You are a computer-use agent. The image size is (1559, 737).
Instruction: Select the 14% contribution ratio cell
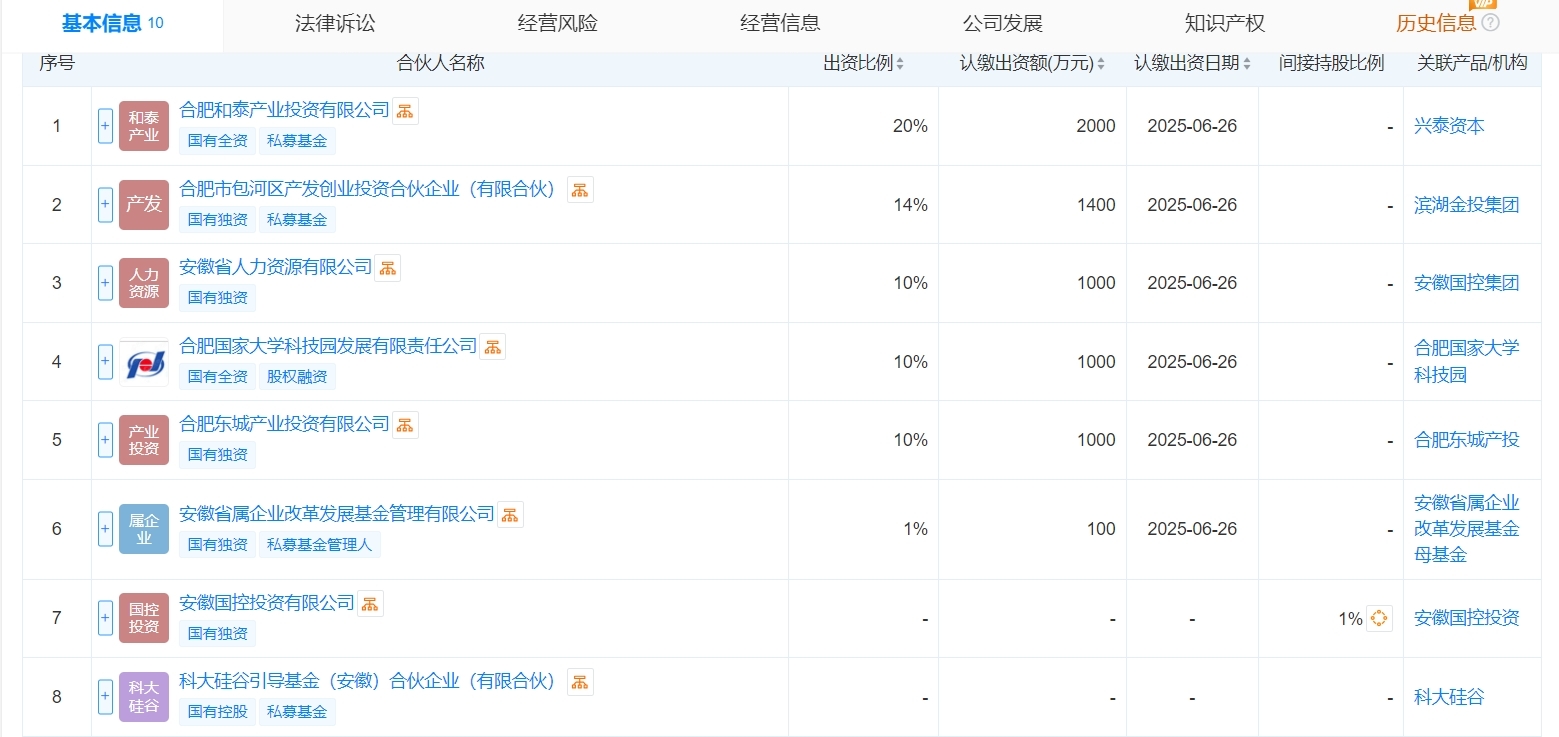tap(863, 205)
